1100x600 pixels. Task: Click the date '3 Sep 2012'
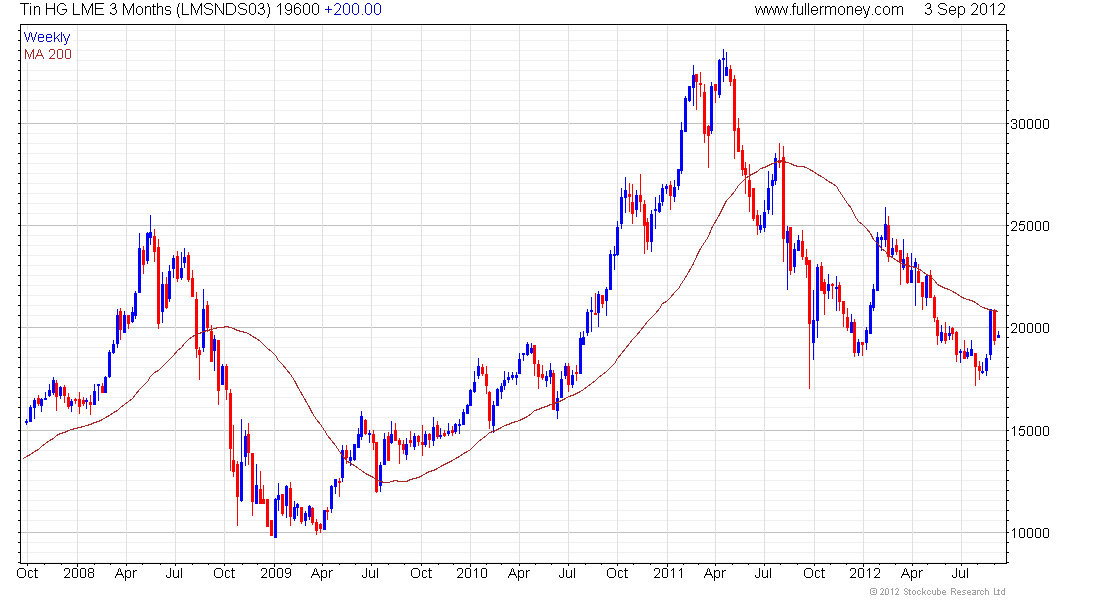pyautogui.click(x=965, y=10)
